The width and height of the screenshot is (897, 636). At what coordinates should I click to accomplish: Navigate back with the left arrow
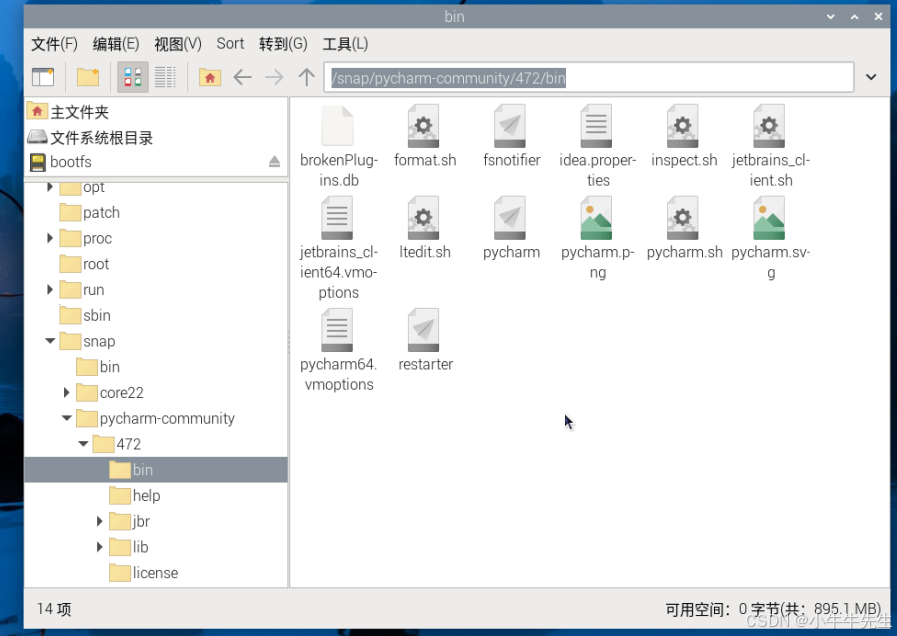click(243, 77)
